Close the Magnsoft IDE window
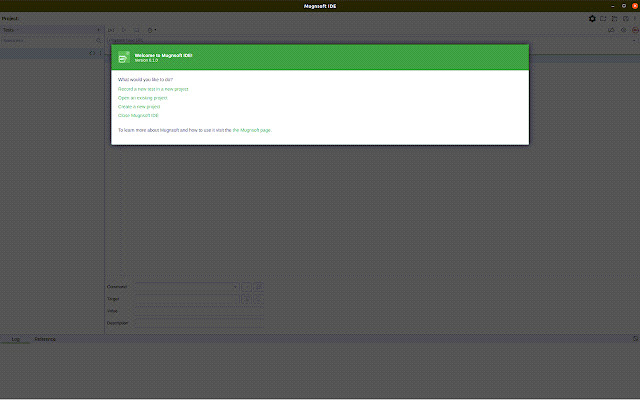This screenshot has height=400, width=640. pos(635,6)
